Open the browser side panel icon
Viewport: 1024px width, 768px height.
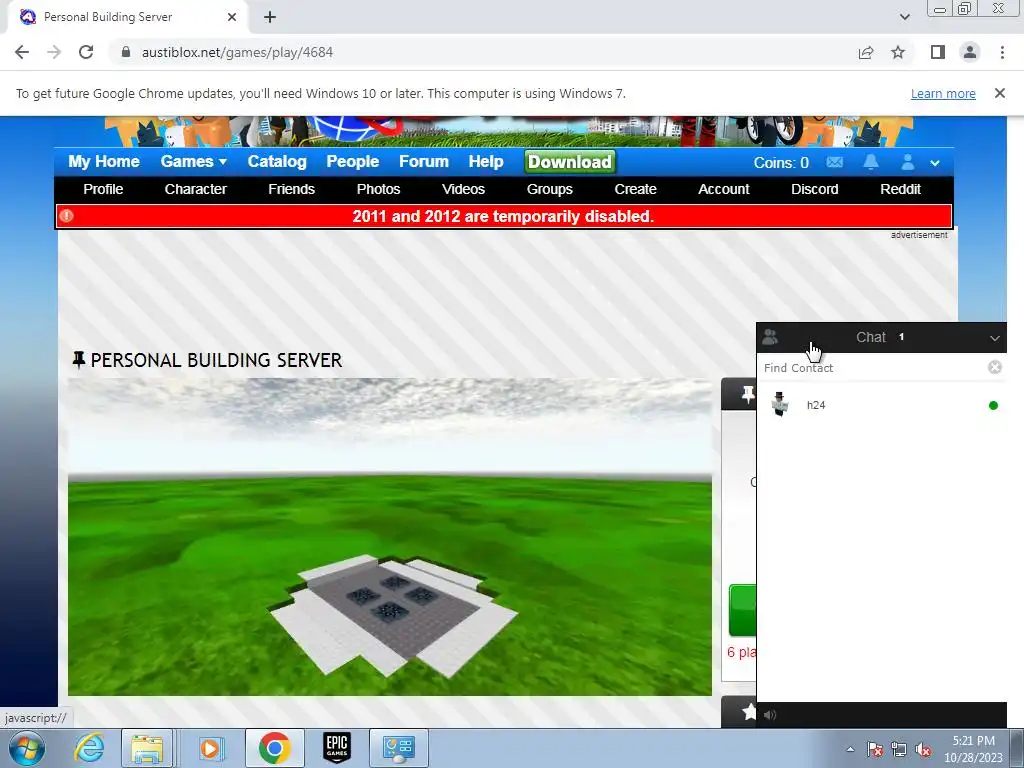click(x=938, y=52)
